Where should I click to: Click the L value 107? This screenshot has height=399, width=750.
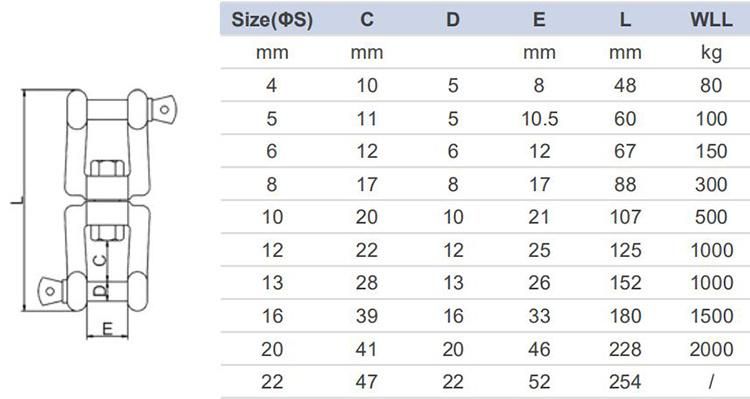(x=625, y=217)
